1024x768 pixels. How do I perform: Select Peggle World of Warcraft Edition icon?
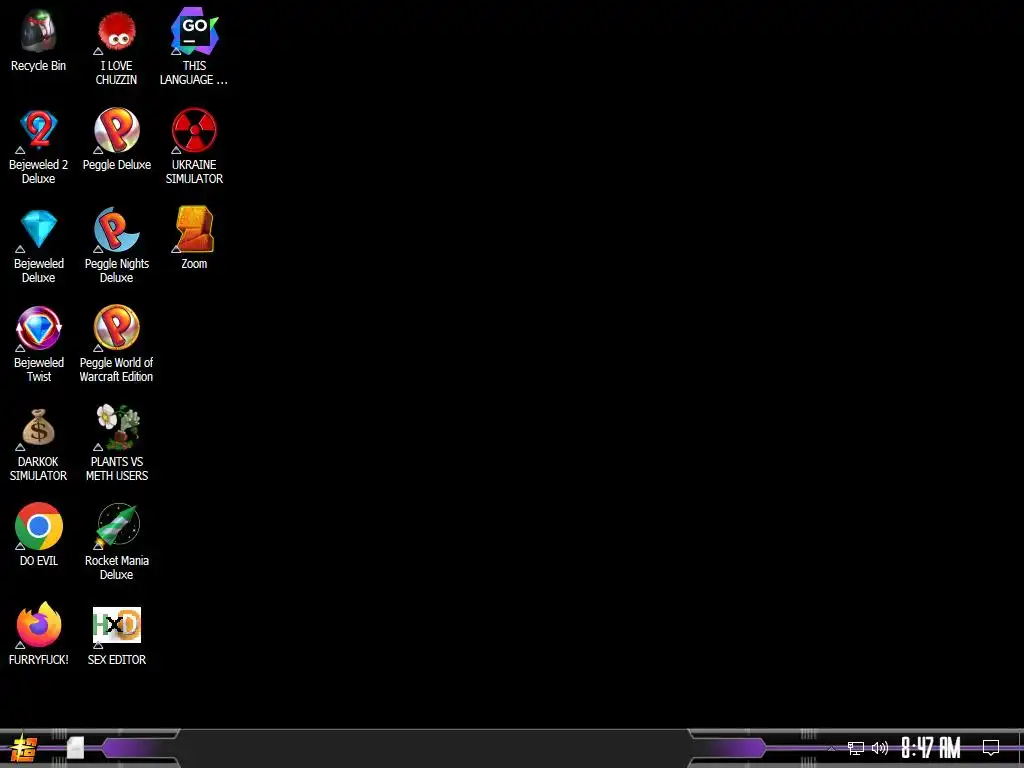(117, 327)
